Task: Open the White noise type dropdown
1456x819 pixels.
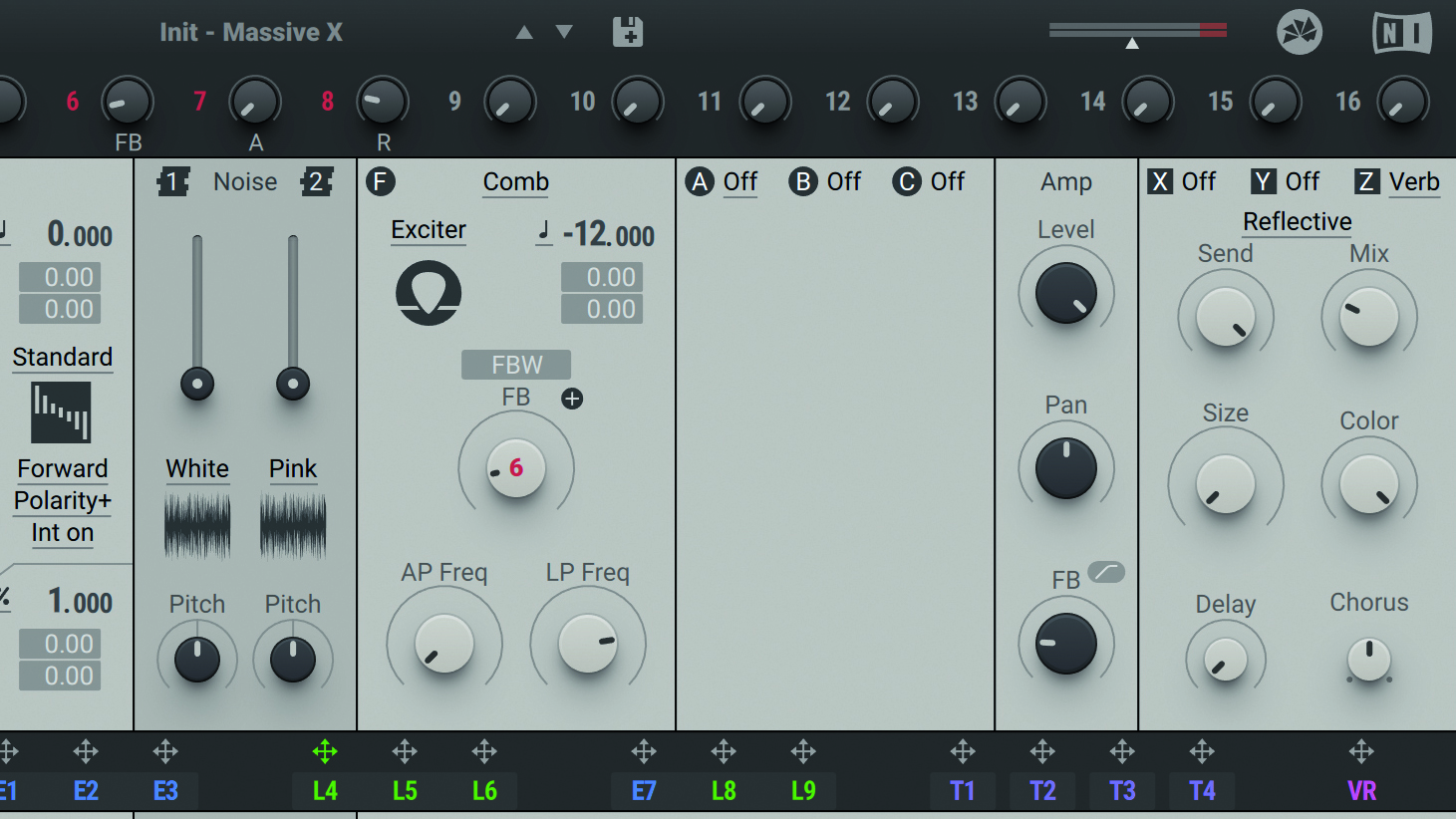Action: 197,469
